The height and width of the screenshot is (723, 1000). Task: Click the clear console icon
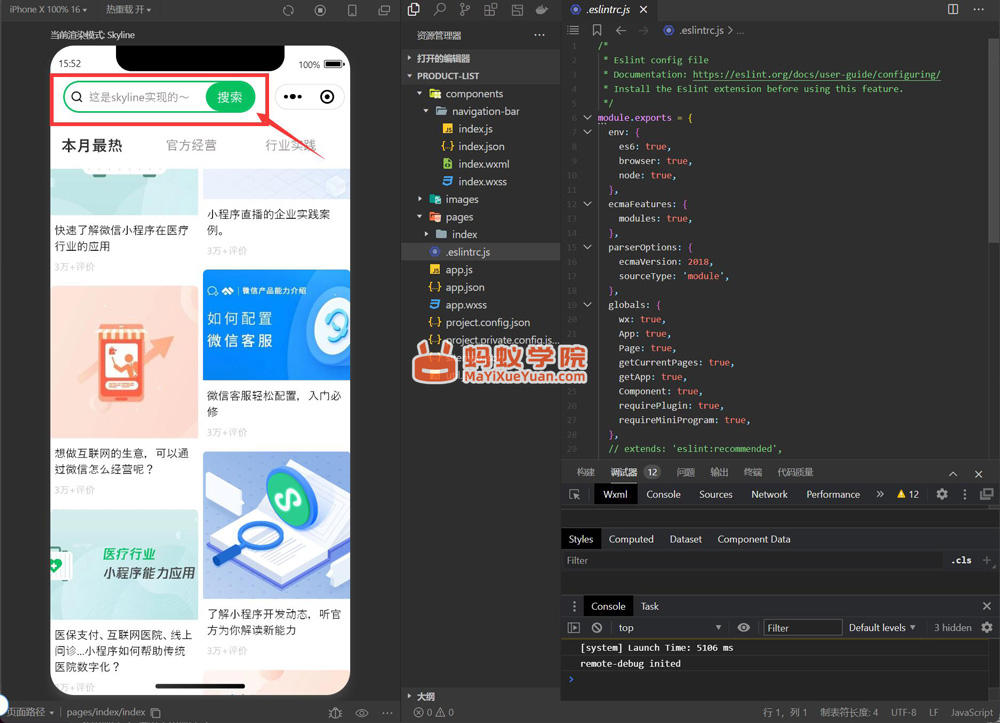click(597, 627)
